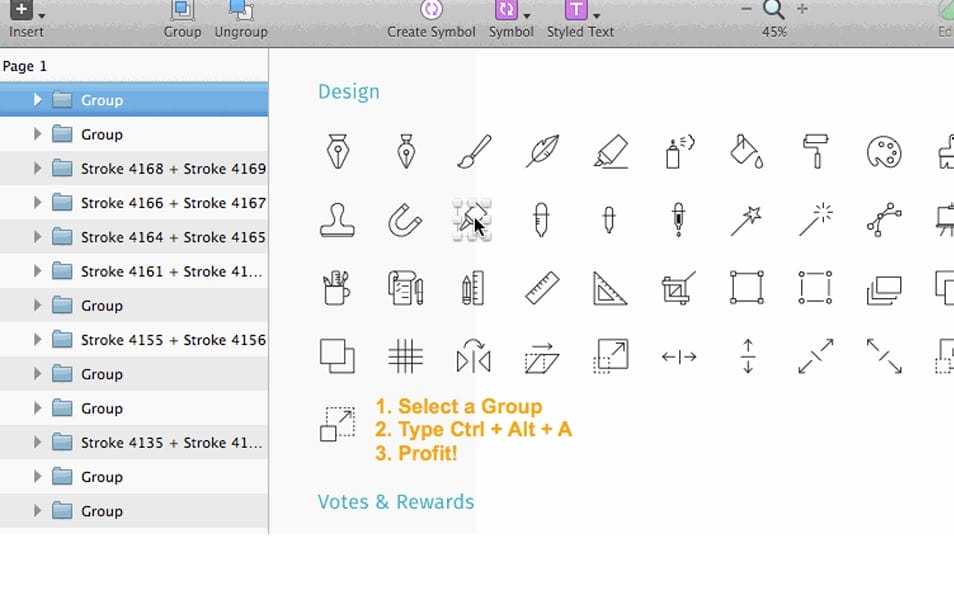Select the dashed selection box icon
The height and width of the screenshot is (600, 954).
(x=815, y=288)
